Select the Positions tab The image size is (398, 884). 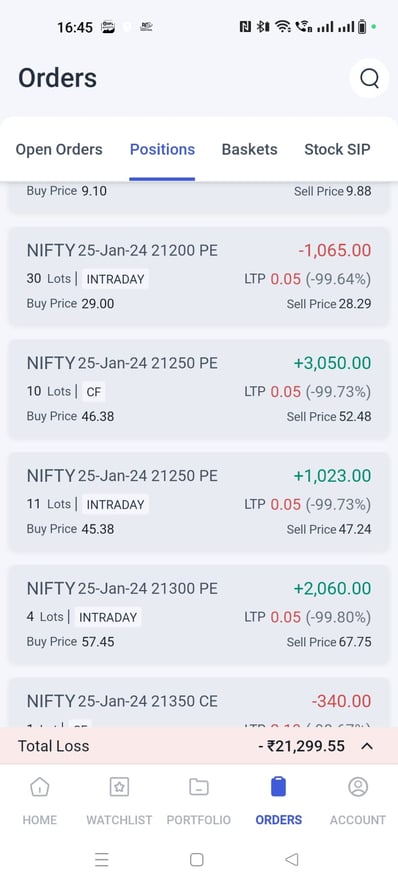162,149
